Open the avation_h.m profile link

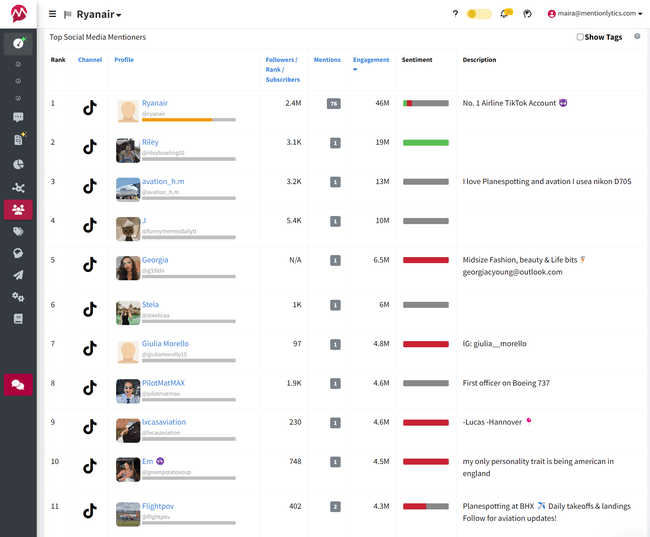point(163,181)
